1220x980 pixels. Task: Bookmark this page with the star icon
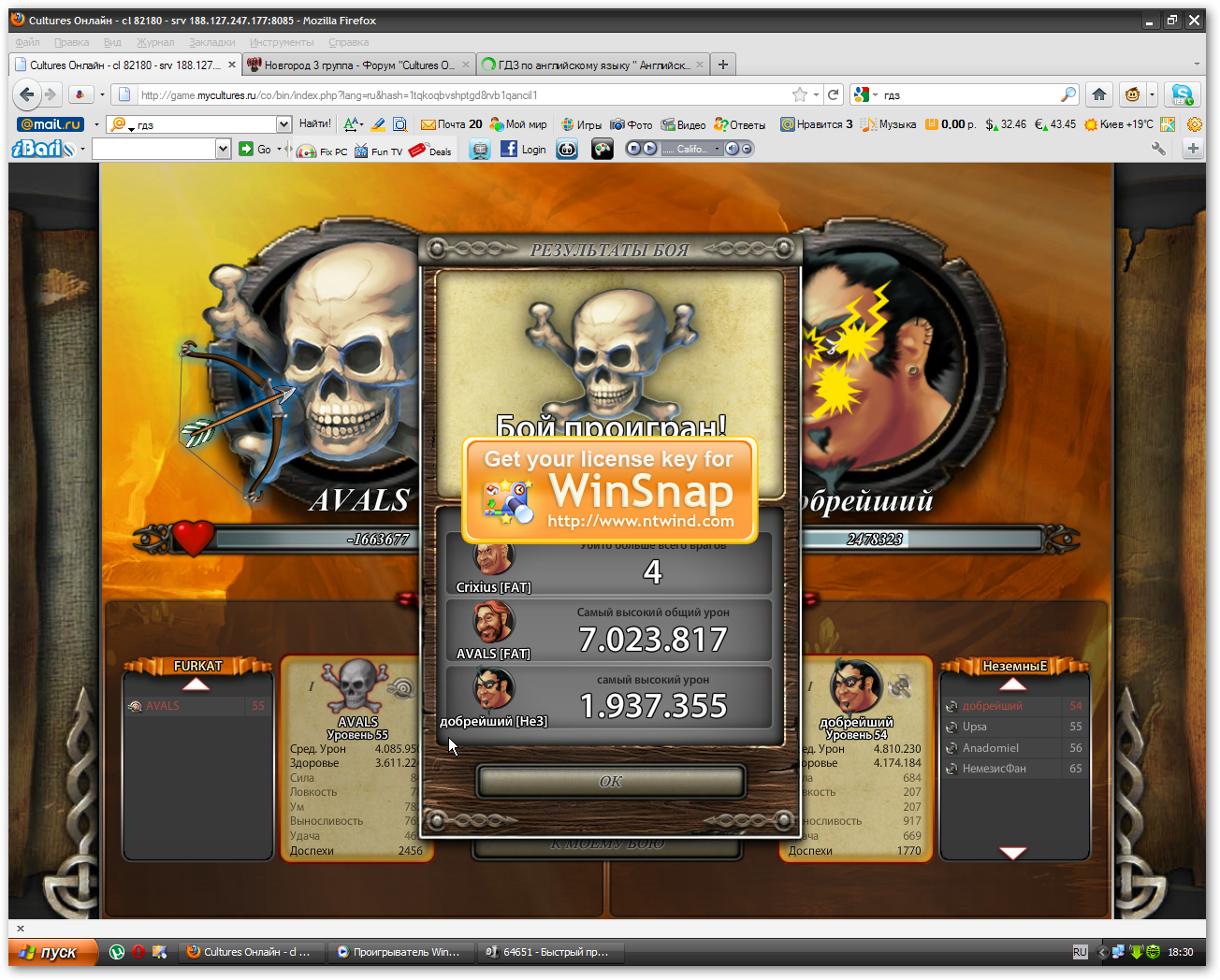click(x=800, y=94)
